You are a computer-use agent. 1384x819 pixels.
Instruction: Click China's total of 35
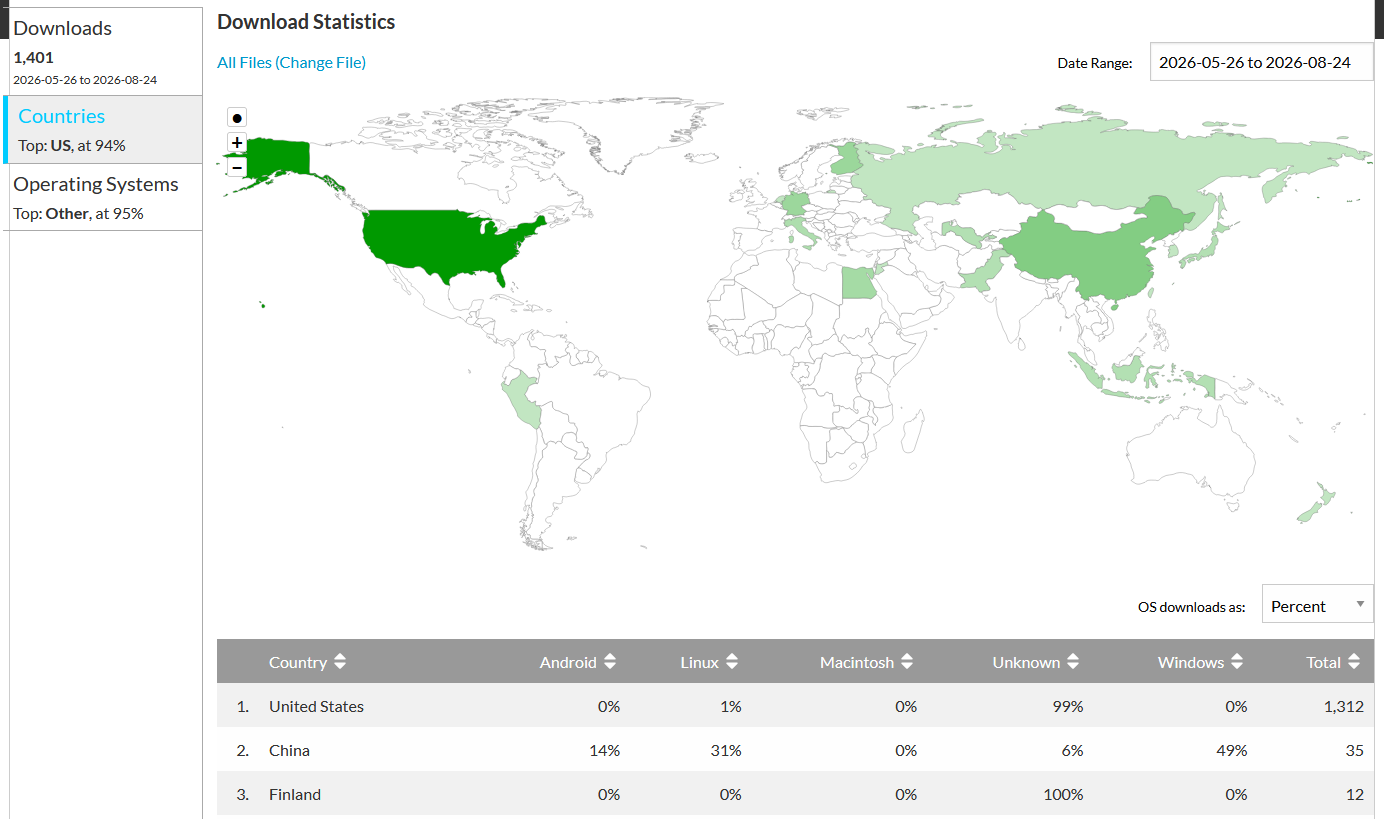(1354, 750)
